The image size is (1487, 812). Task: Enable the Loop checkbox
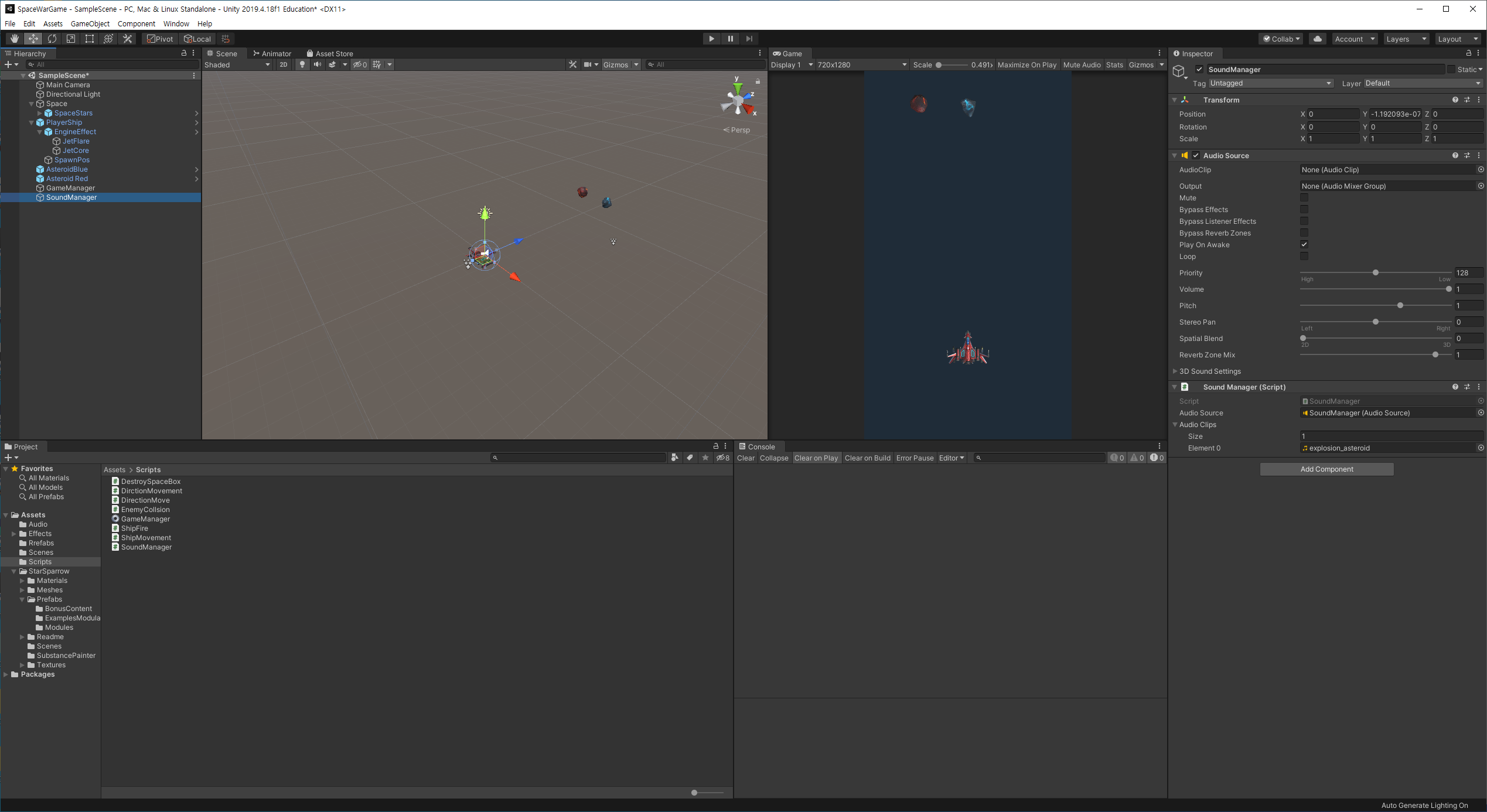click(1304, 257)
